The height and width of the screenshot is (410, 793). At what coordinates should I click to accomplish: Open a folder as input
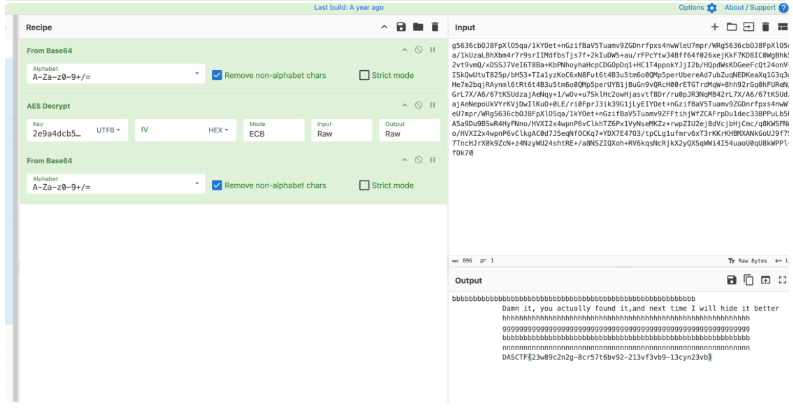(731, 27)
